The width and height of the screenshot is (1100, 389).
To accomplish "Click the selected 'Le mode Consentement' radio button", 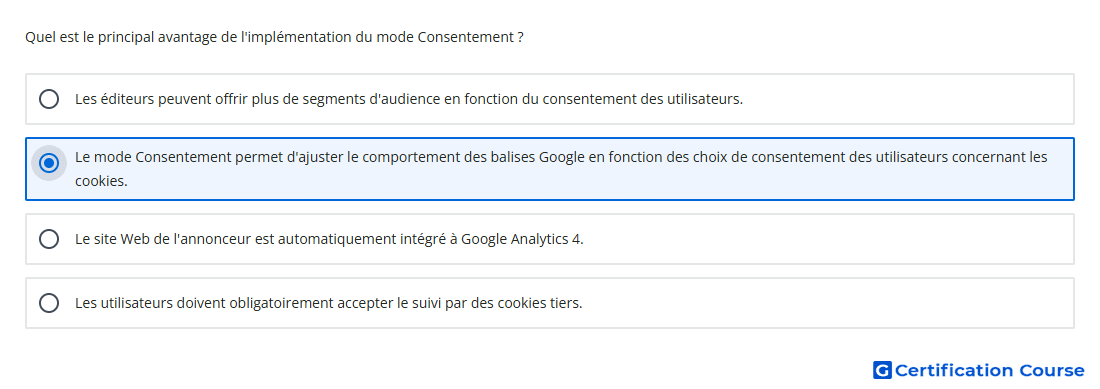I will tap(49, 163).
